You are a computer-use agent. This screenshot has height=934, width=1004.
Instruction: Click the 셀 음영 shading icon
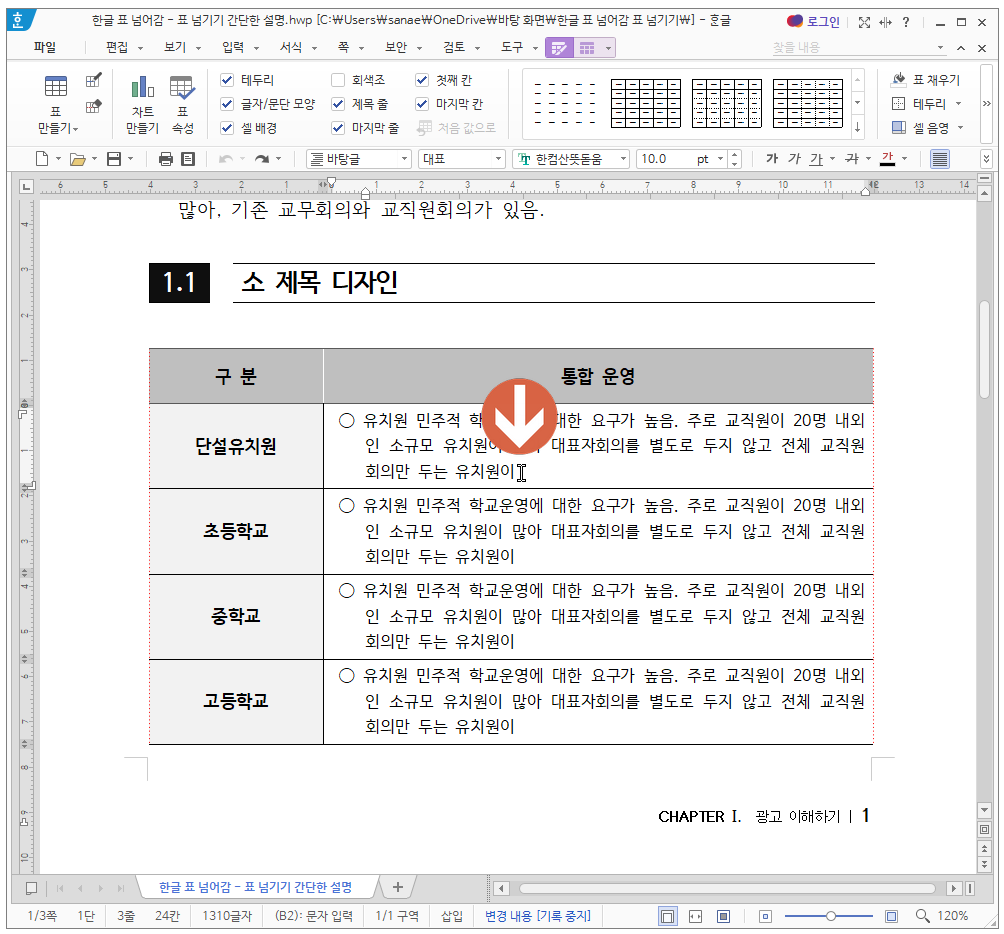coord(899,127)
